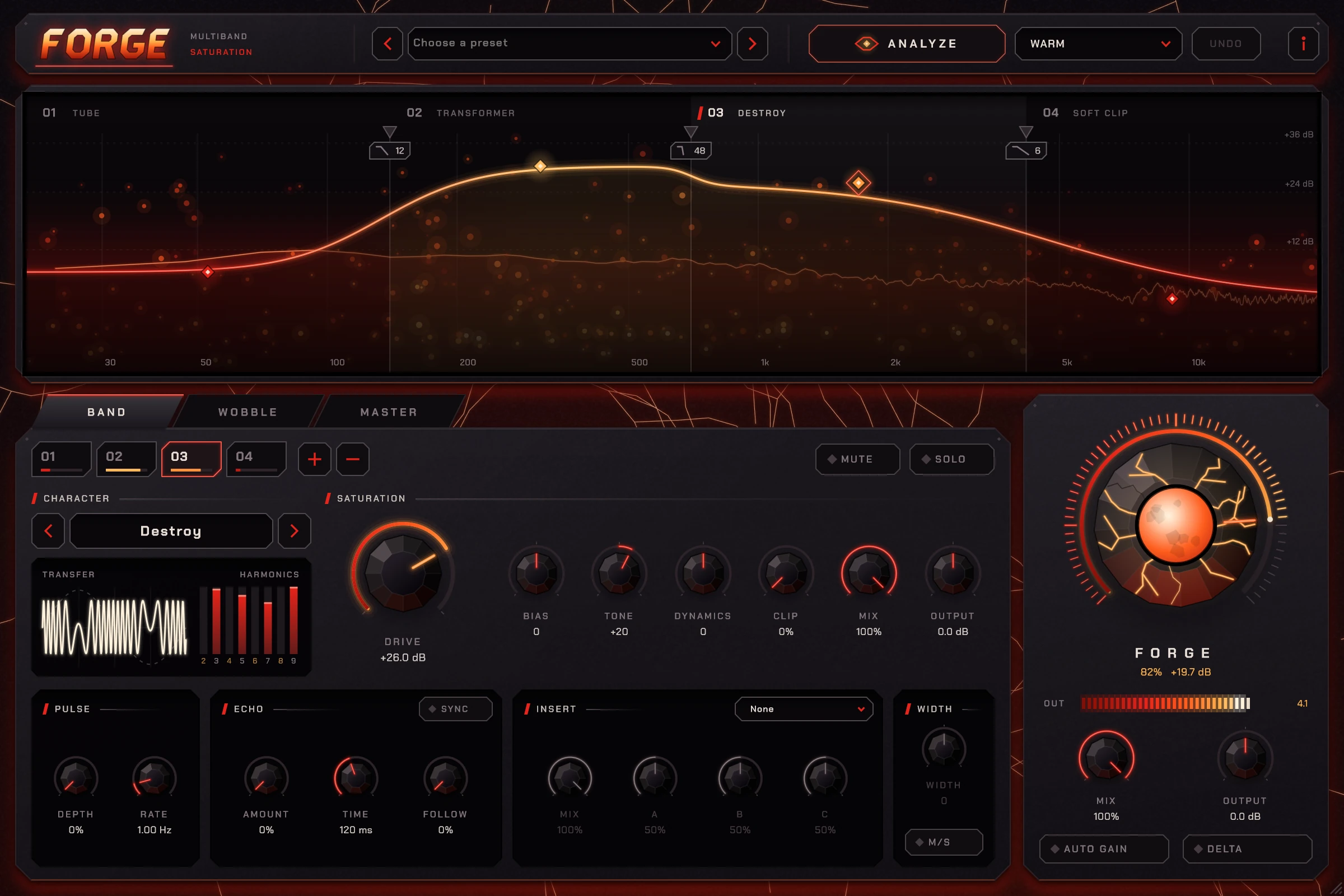
Task: Select previous character type arrow
Action: [48, 531]
